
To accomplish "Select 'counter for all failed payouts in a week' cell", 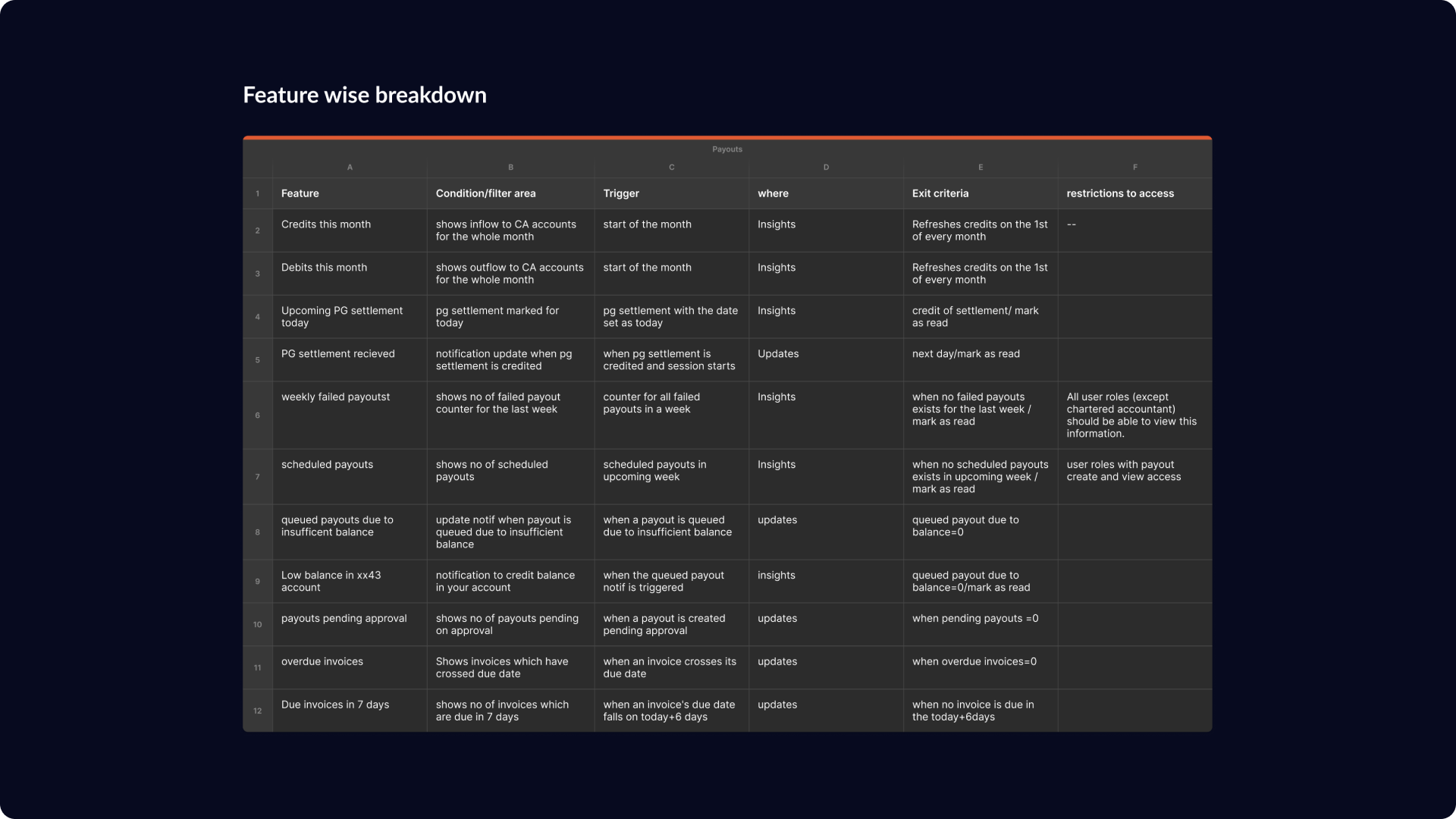I will [671, 416].
